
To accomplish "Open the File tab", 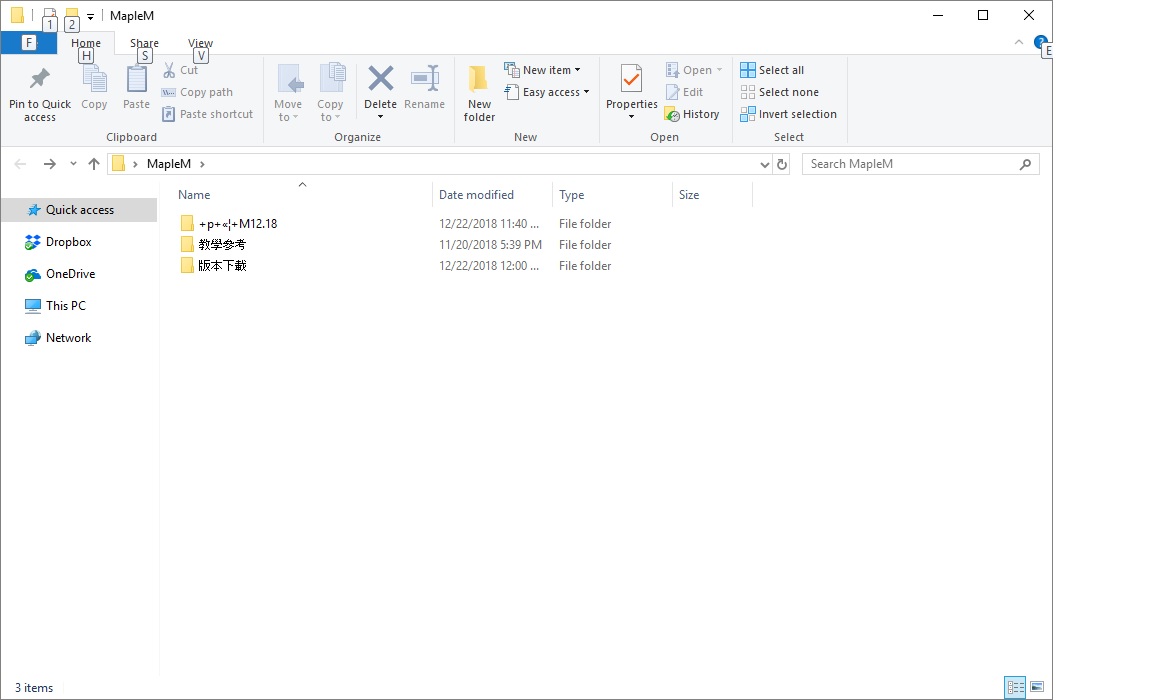I will click(29, 43).
